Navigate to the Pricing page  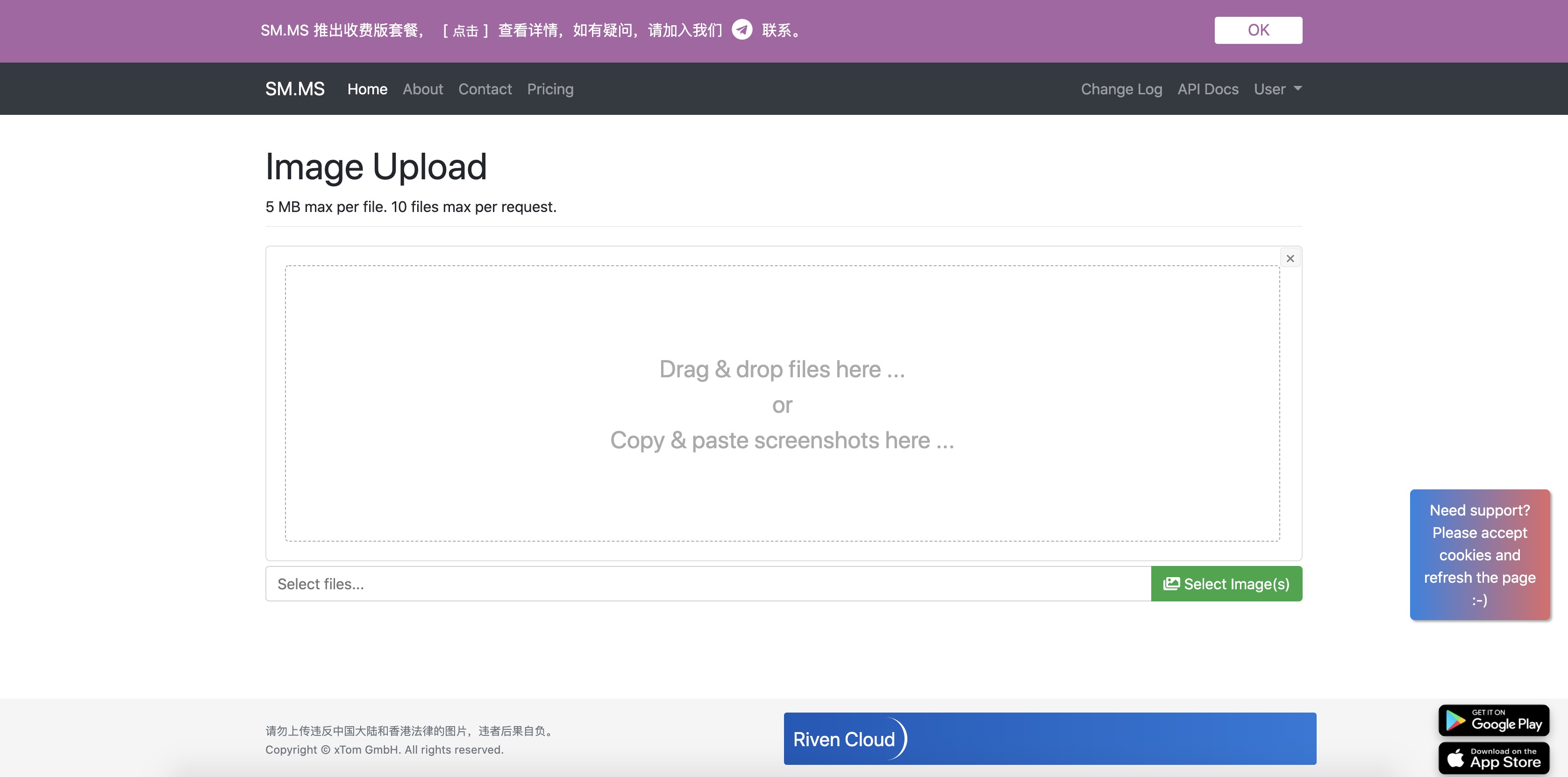click(x=549, y=89)
